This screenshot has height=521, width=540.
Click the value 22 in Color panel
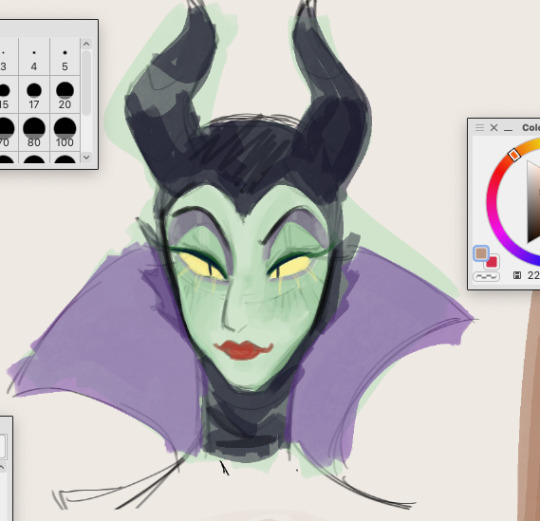coord(533,275)
